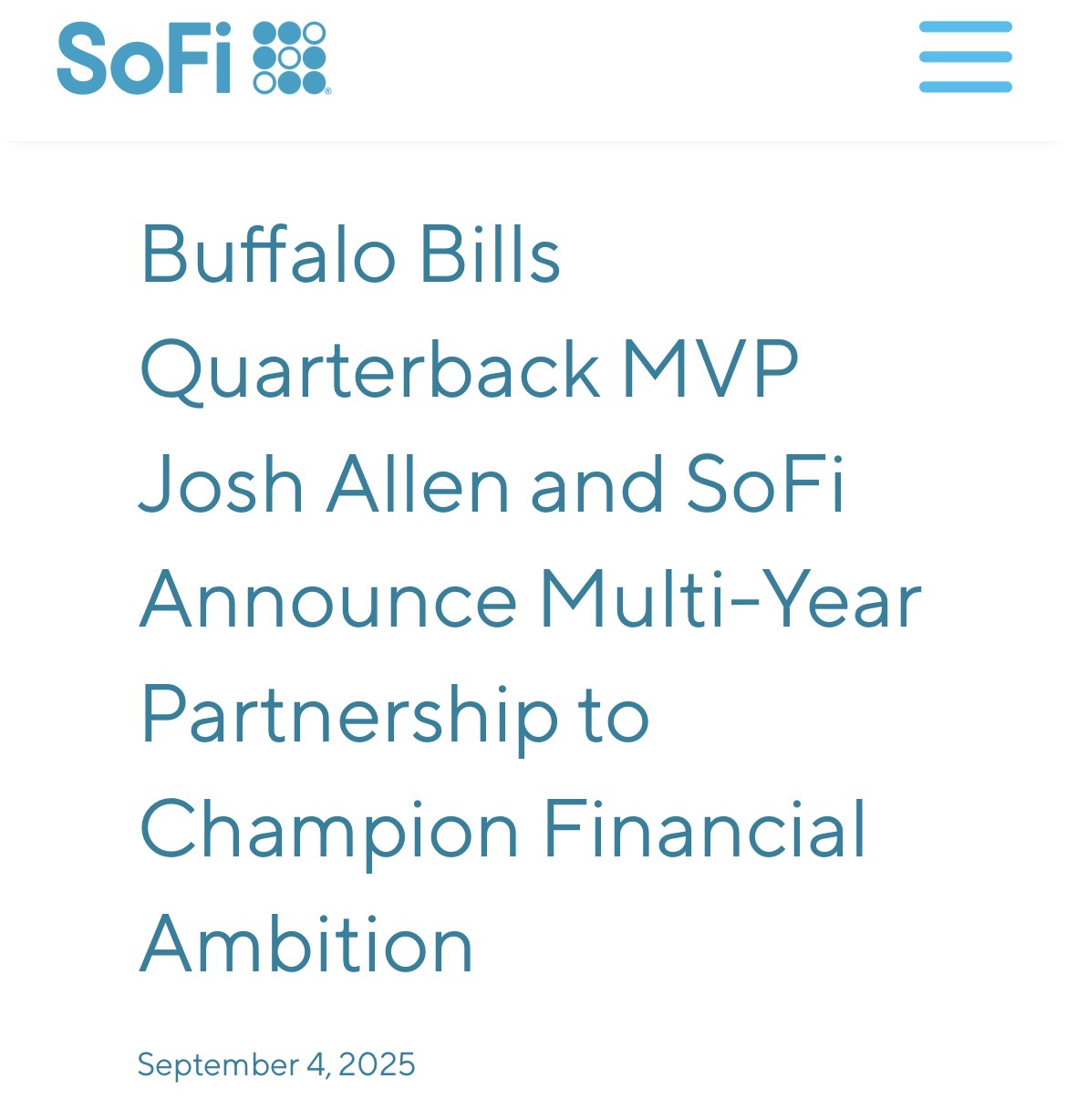This screenshot has width=1067, height=1120.
Task: Select the word "Bills" in the headline
Action: [490, 254]
